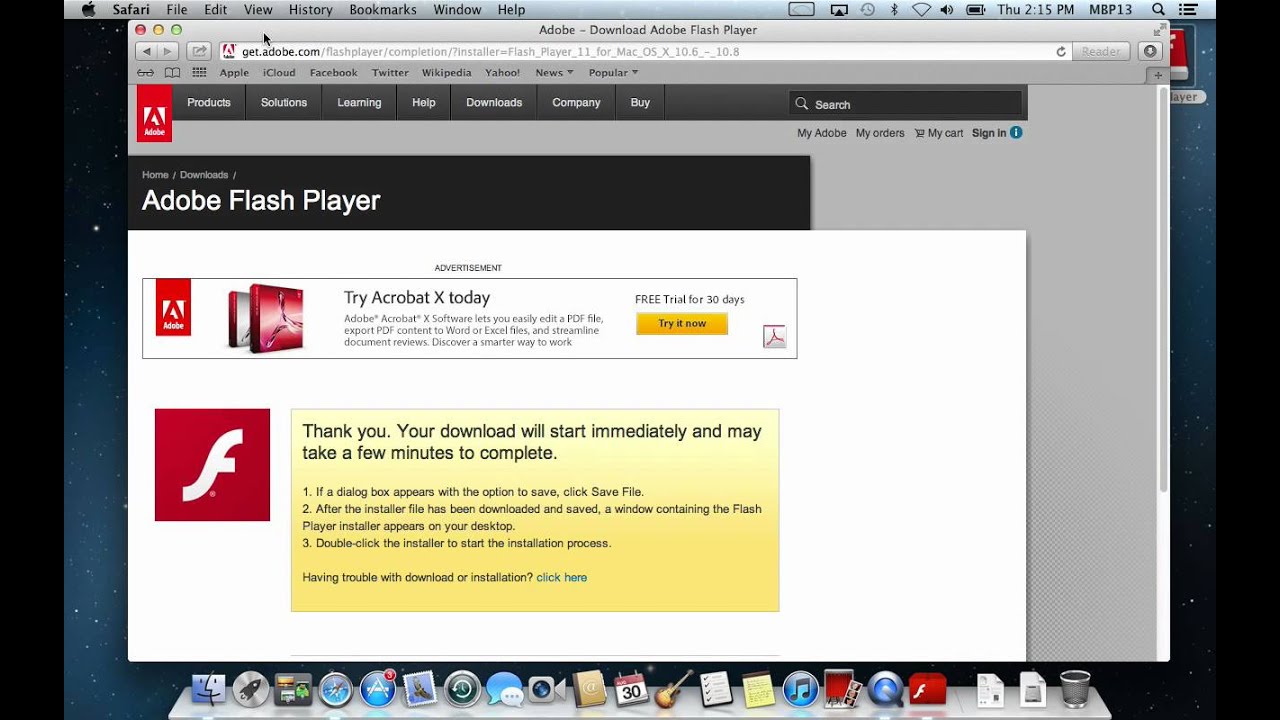Click the Adobe logo in the navigation bar
Screen dimensions: 1280x720
(x=154, y=114)
